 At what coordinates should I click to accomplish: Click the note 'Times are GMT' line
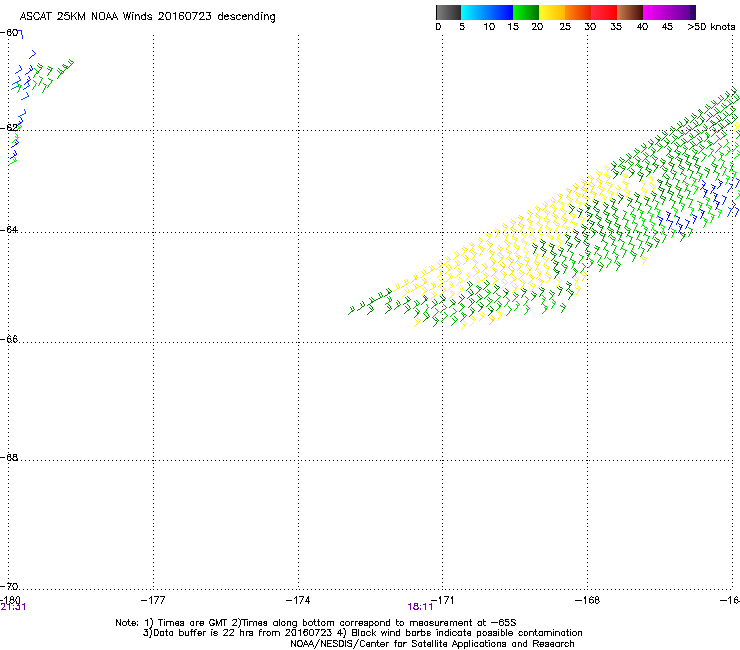point(316,623)
